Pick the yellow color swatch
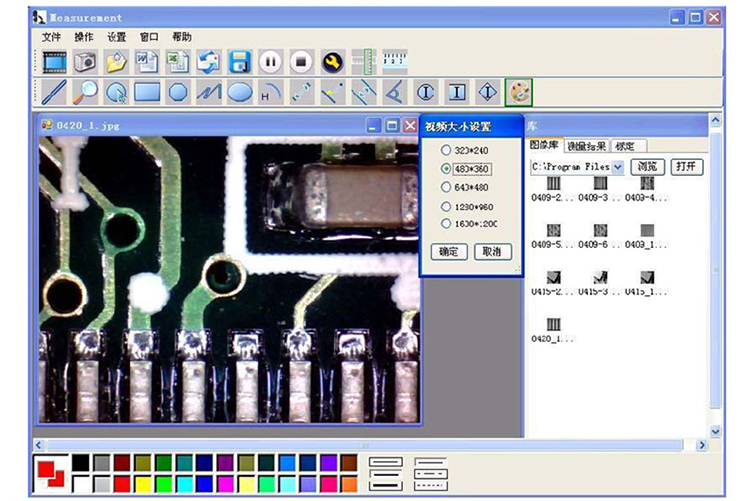This screenshot has height=501, width=750. coord(144,483)
